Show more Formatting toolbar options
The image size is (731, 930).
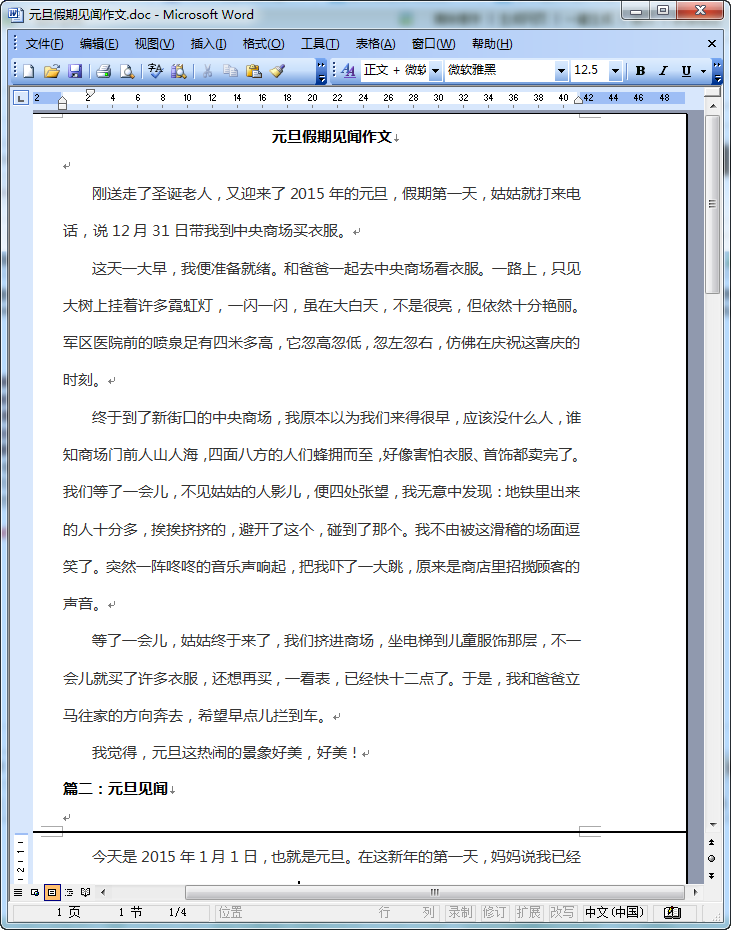pos(717,71)
